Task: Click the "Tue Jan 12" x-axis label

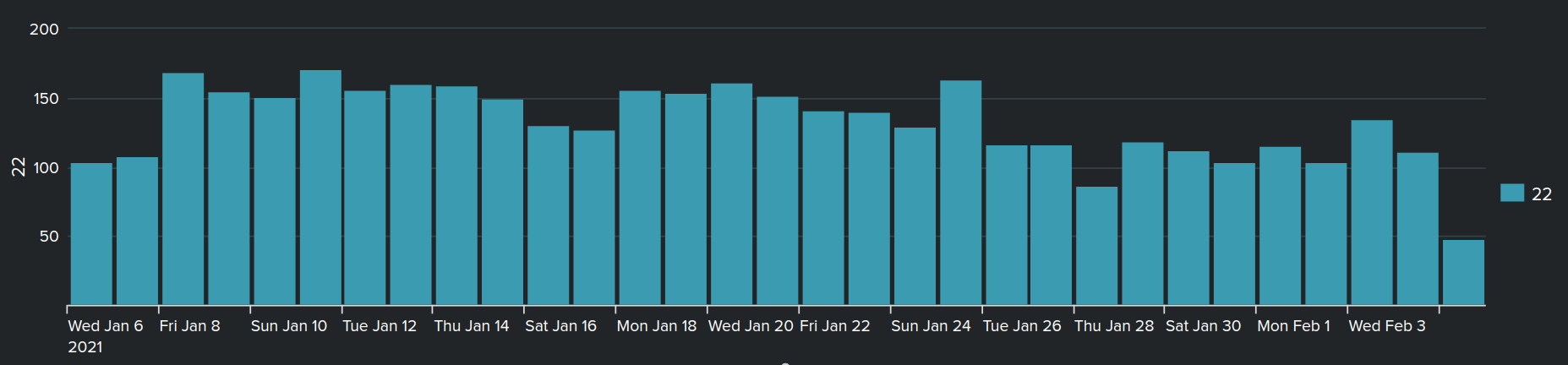Action: [x=380, y=326]
